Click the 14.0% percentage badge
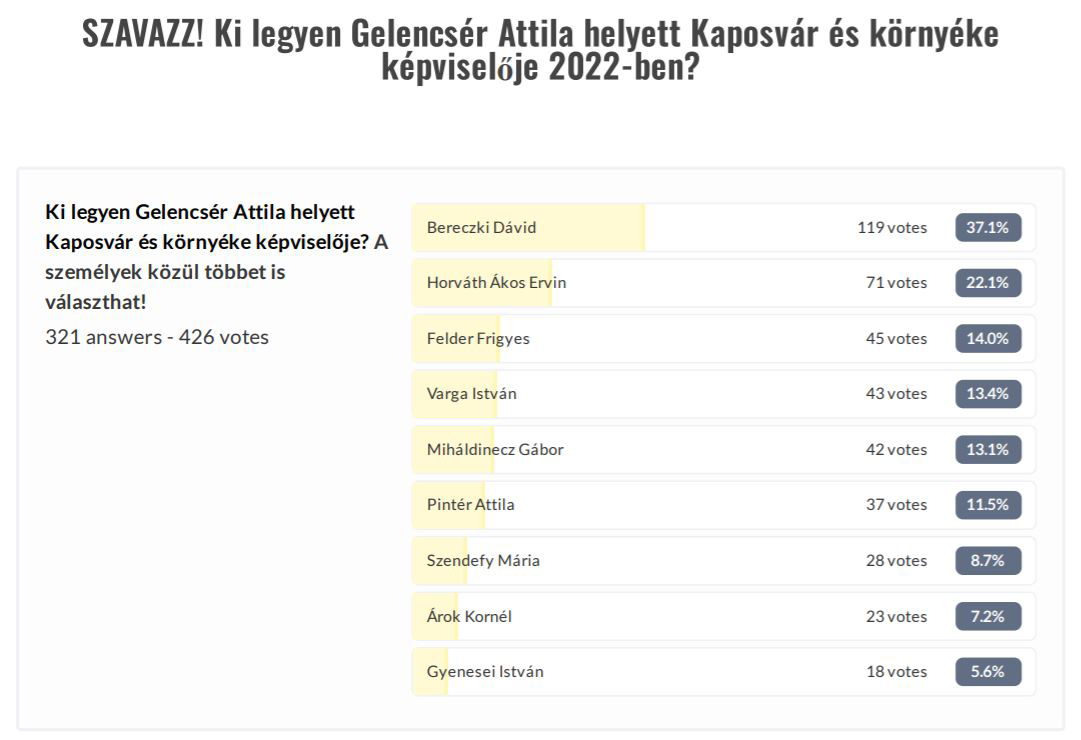Viewport: 1081px width, 740px height. pos(988,339)
